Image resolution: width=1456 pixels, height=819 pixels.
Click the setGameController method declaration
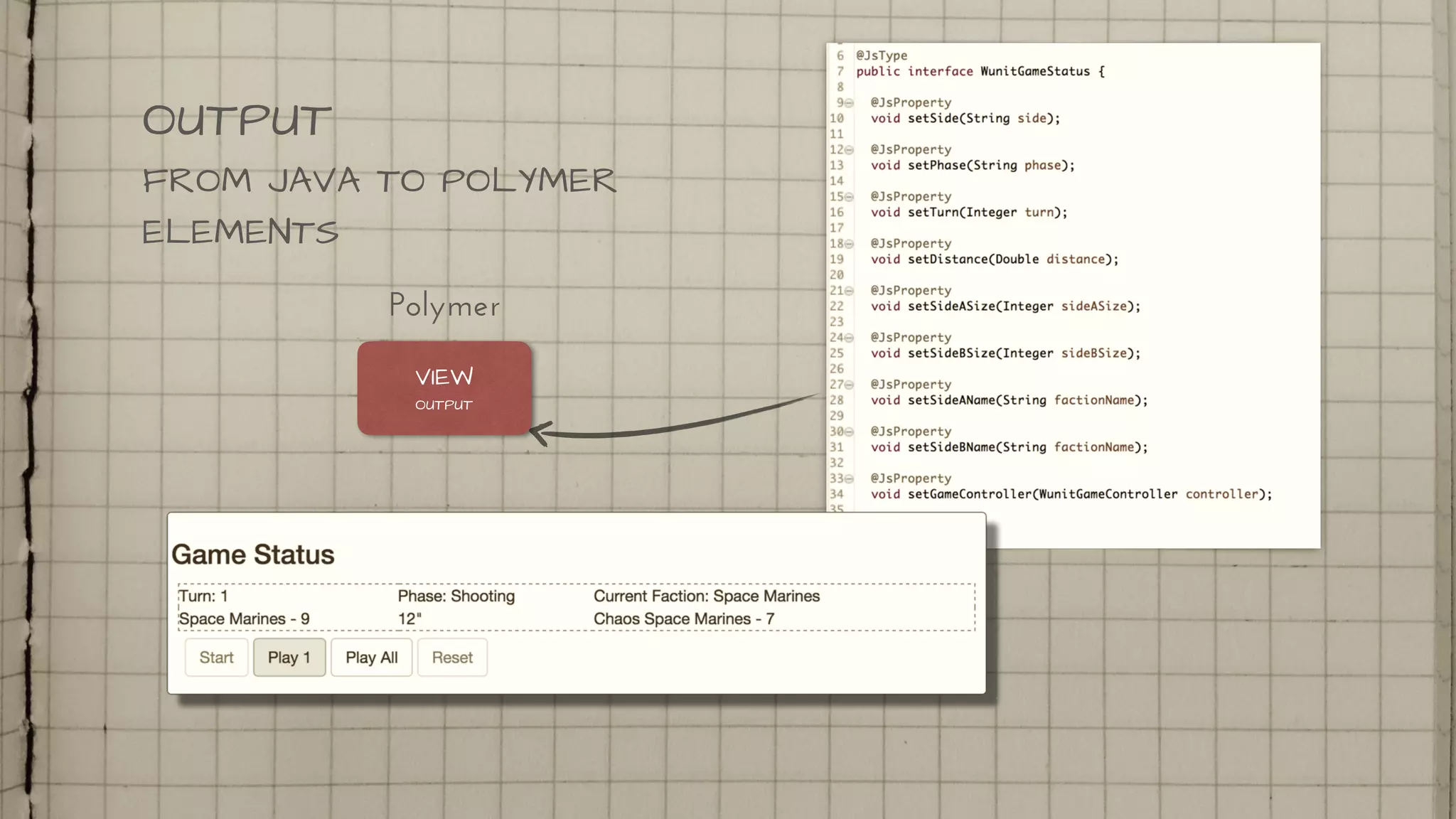(x=1071, y=494)
